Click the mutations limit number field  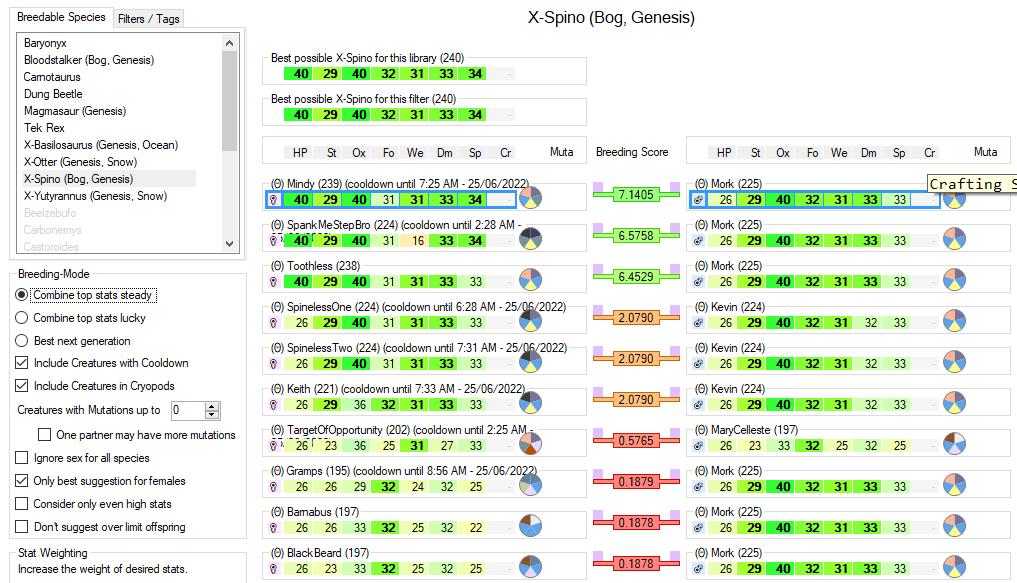(188, 410)
